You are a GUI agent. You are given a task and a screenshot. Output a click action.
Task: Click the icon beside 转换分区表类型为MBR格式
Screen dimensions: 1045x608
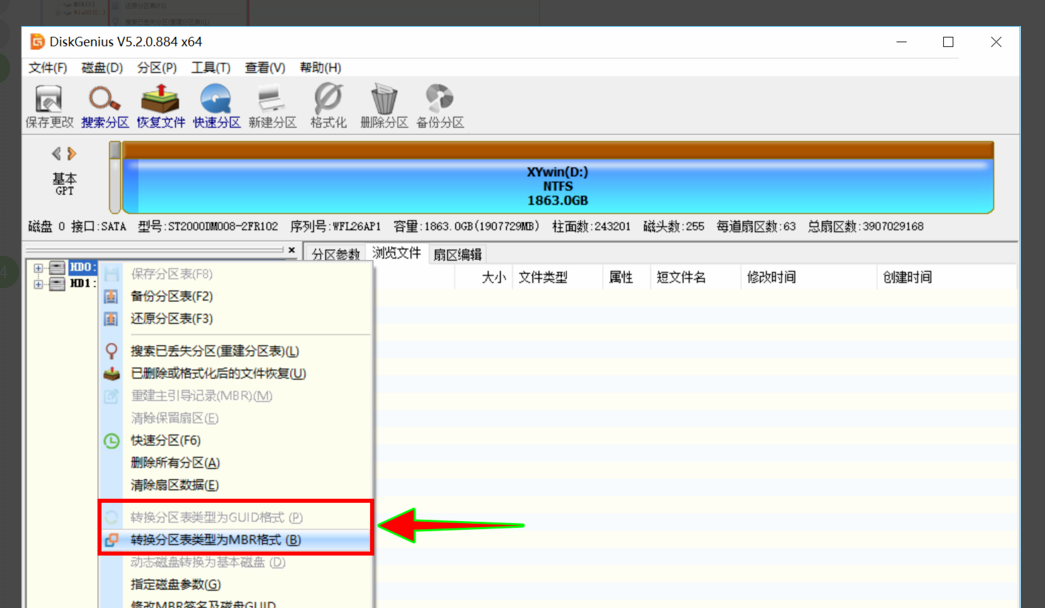pos(111,540)
